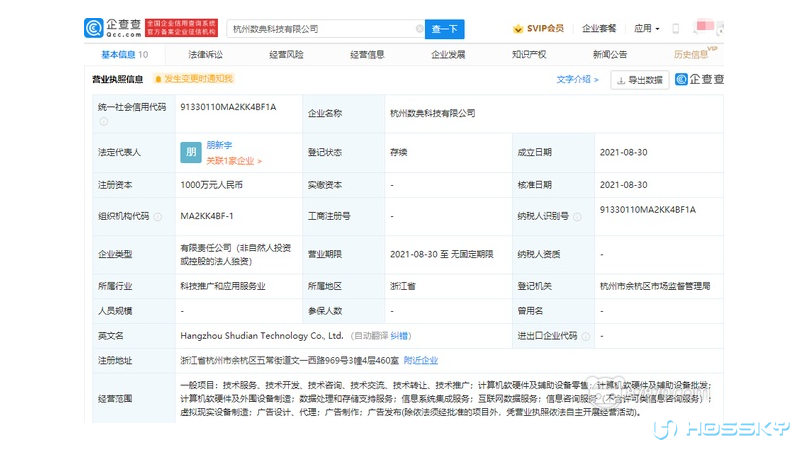Click 纠错 correction link
Image resolution: width=800 pixels, height=450 pixels.
pyautogui.click(x=399, y=336)
